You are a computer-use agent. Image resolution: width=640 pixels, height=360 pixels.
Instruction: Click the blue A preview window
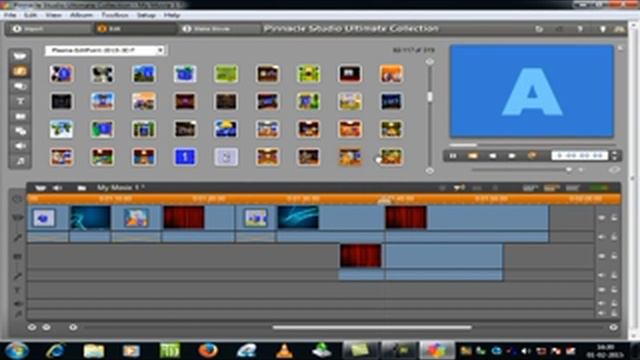point(532,91)
